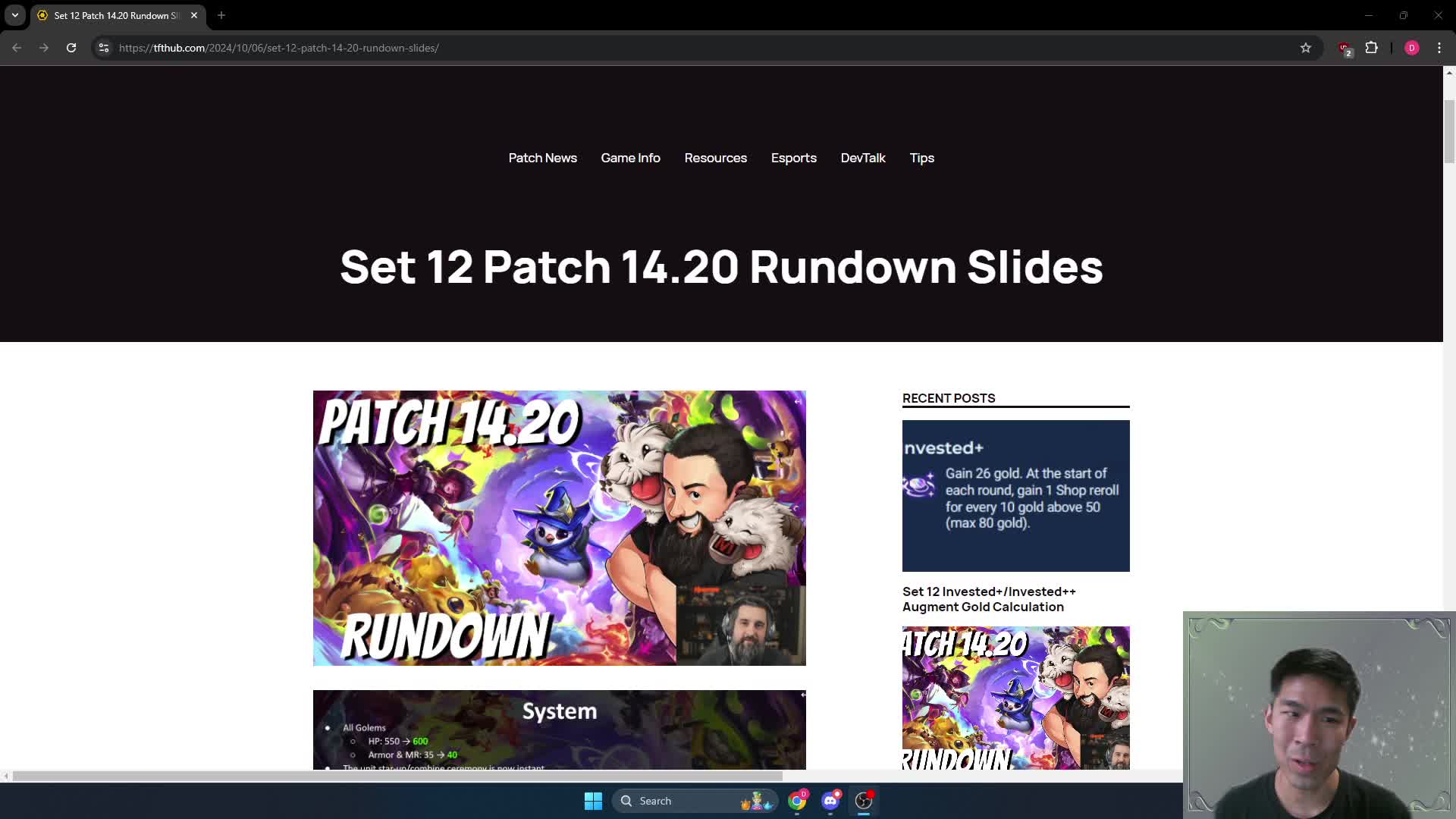The image size is (1456, 819).
Task: Open the Esports menu item
Action: coord(794,158)
